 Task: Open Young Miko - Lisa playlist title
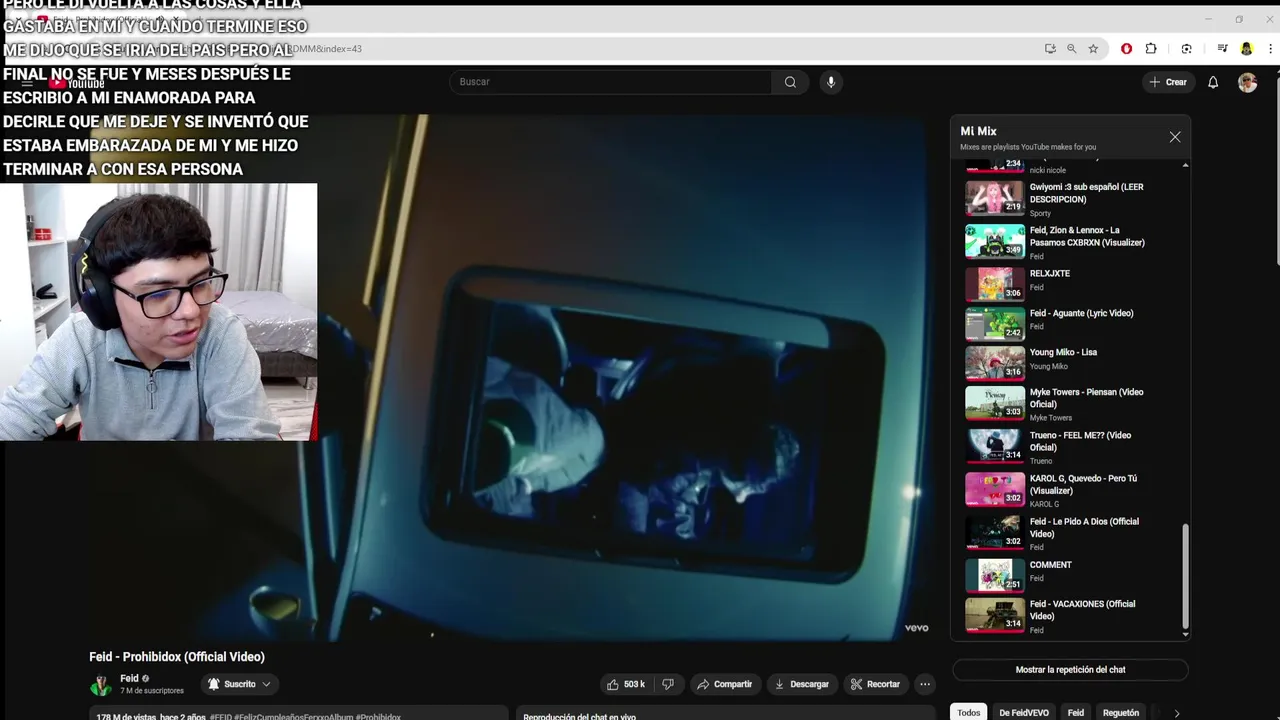(x=1063, y=353)
